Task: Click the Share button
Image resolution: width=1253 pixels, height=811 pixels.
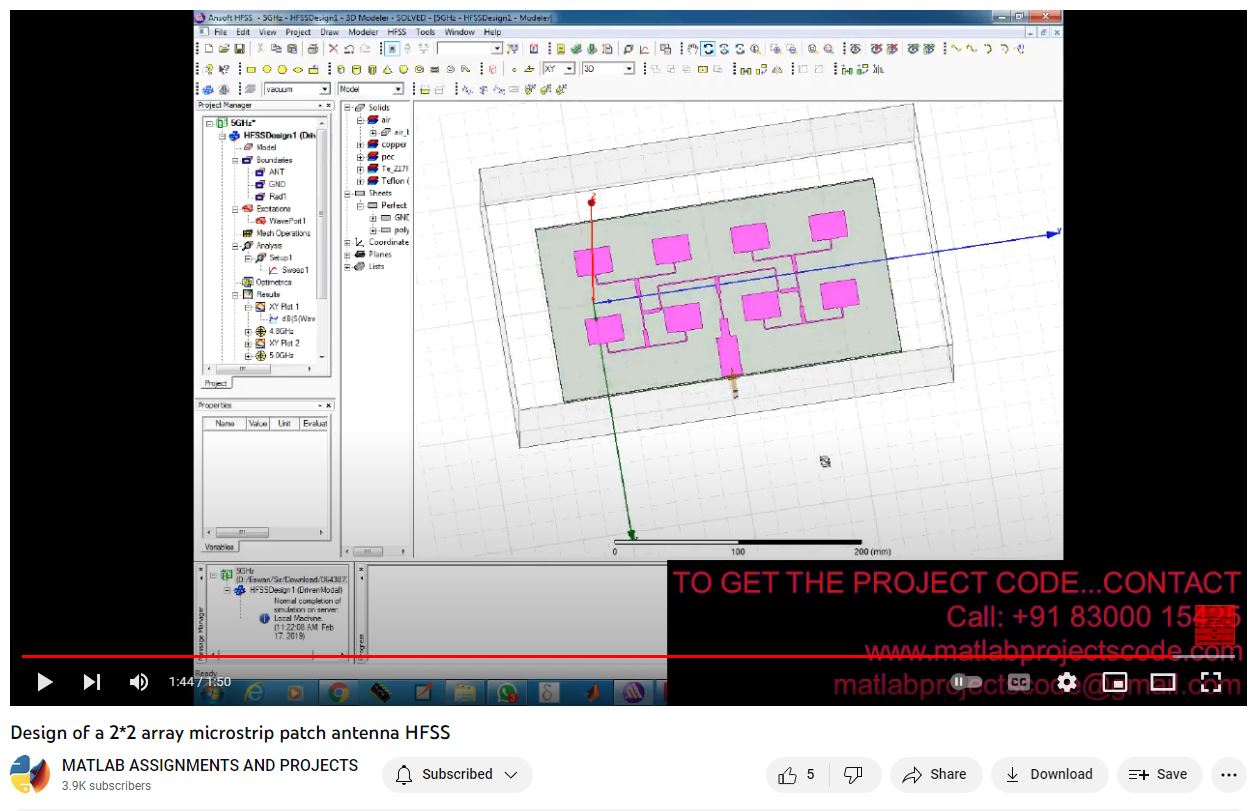Action: coord(934,774)
